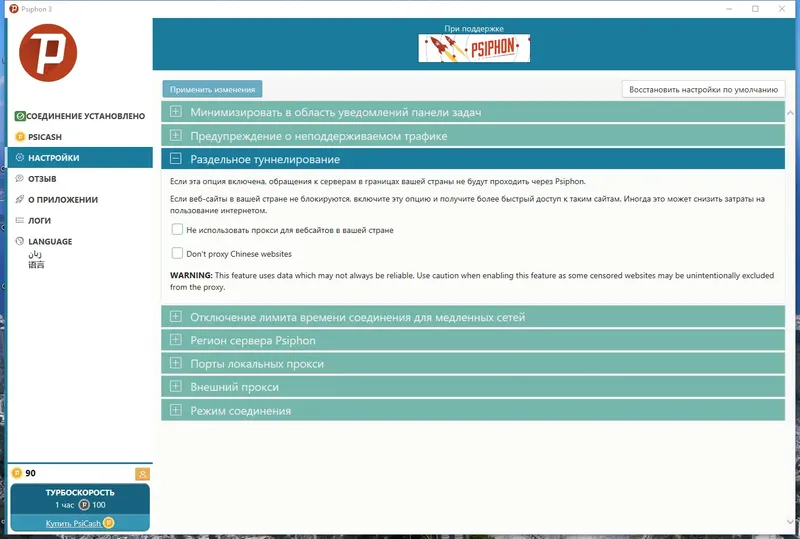Image resolution: width=800 pixels, height=539 pixels.
Task: Click the Psiphon rocket sponsor banner
Action: 474,48
